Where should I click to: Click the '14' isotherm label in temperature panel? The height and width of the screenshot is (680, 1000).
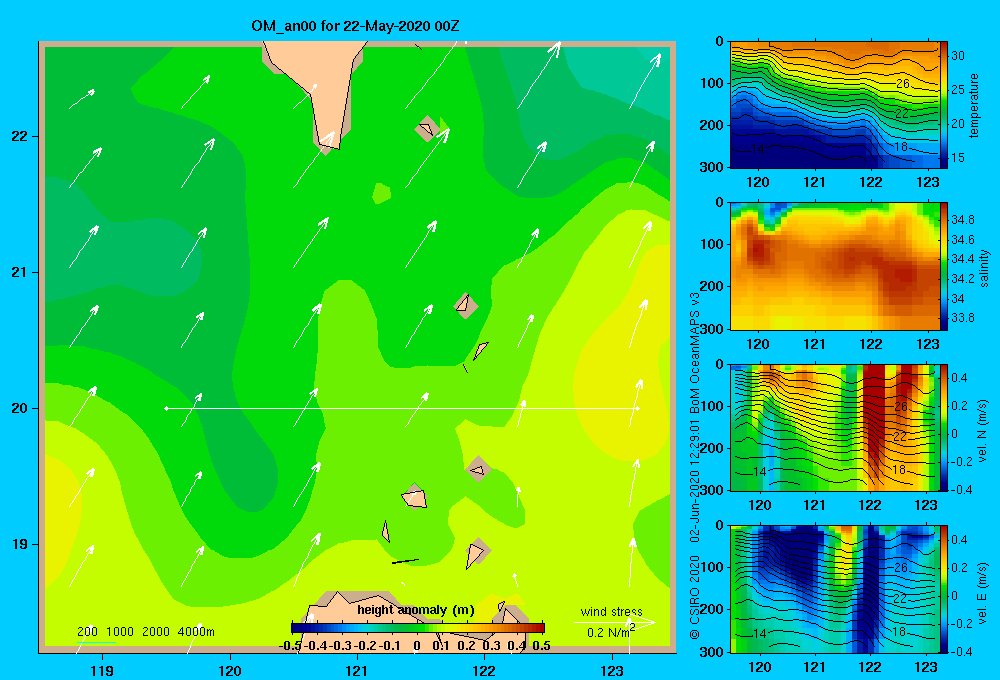tap(758, 149)
